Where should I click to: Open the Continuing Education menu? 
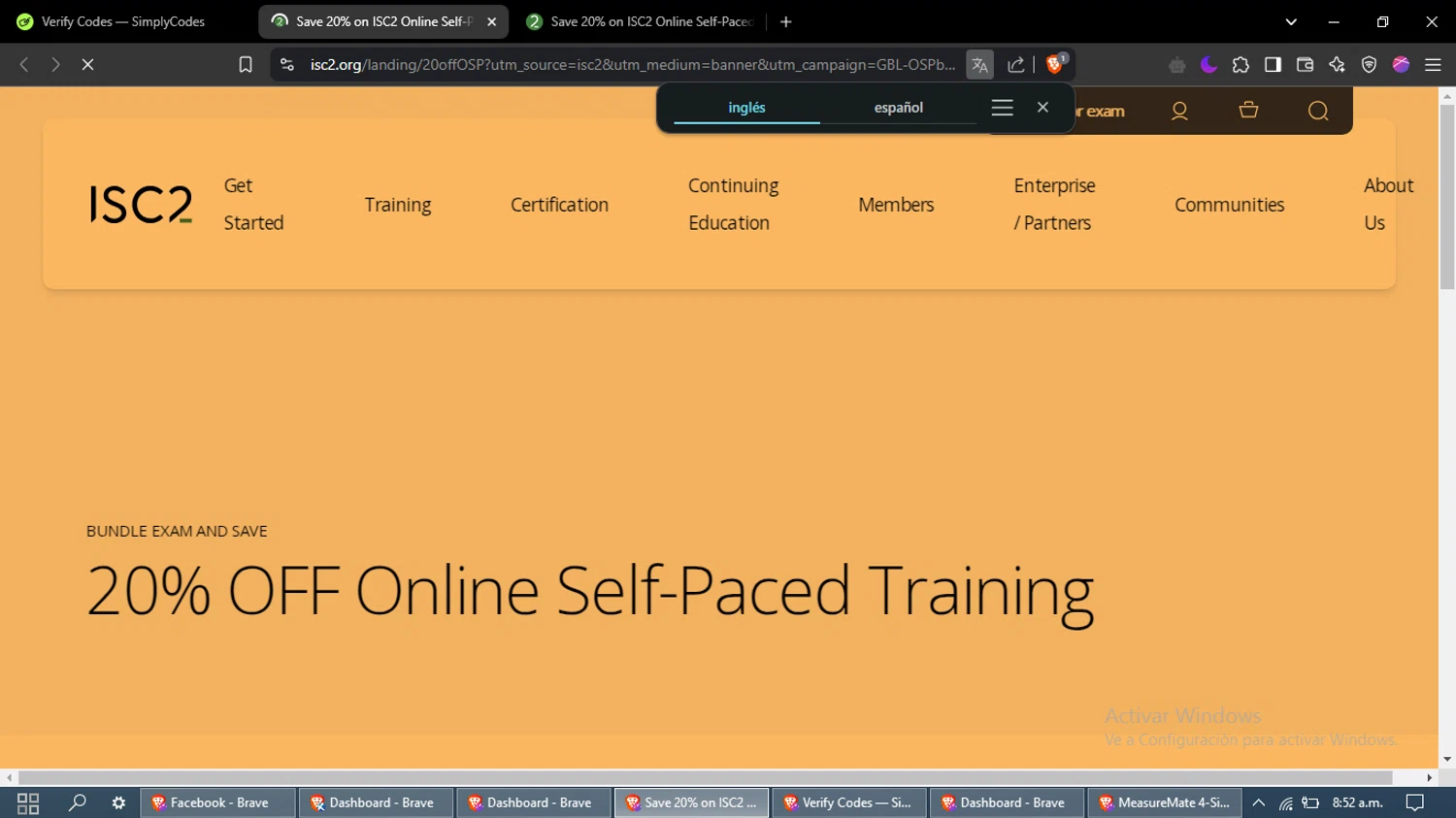click(x=733, y=204)
